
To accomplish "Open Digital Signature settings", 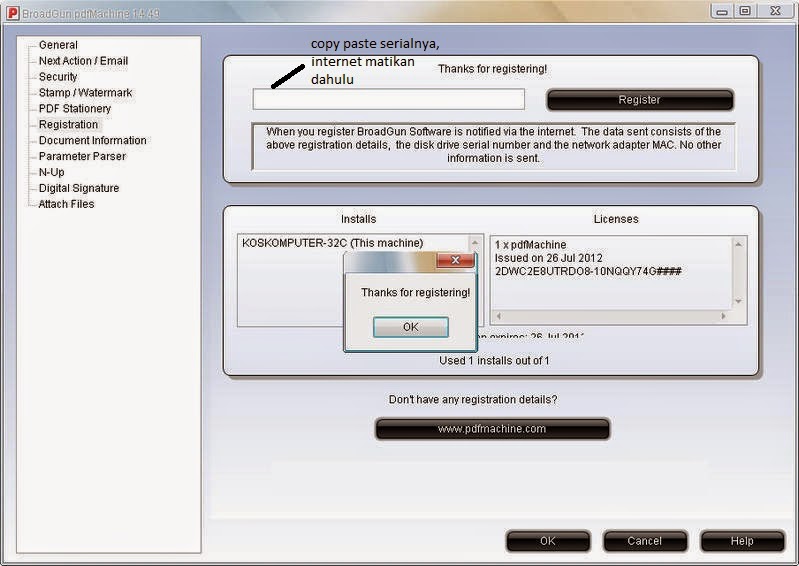I will [x=78, y=188].
